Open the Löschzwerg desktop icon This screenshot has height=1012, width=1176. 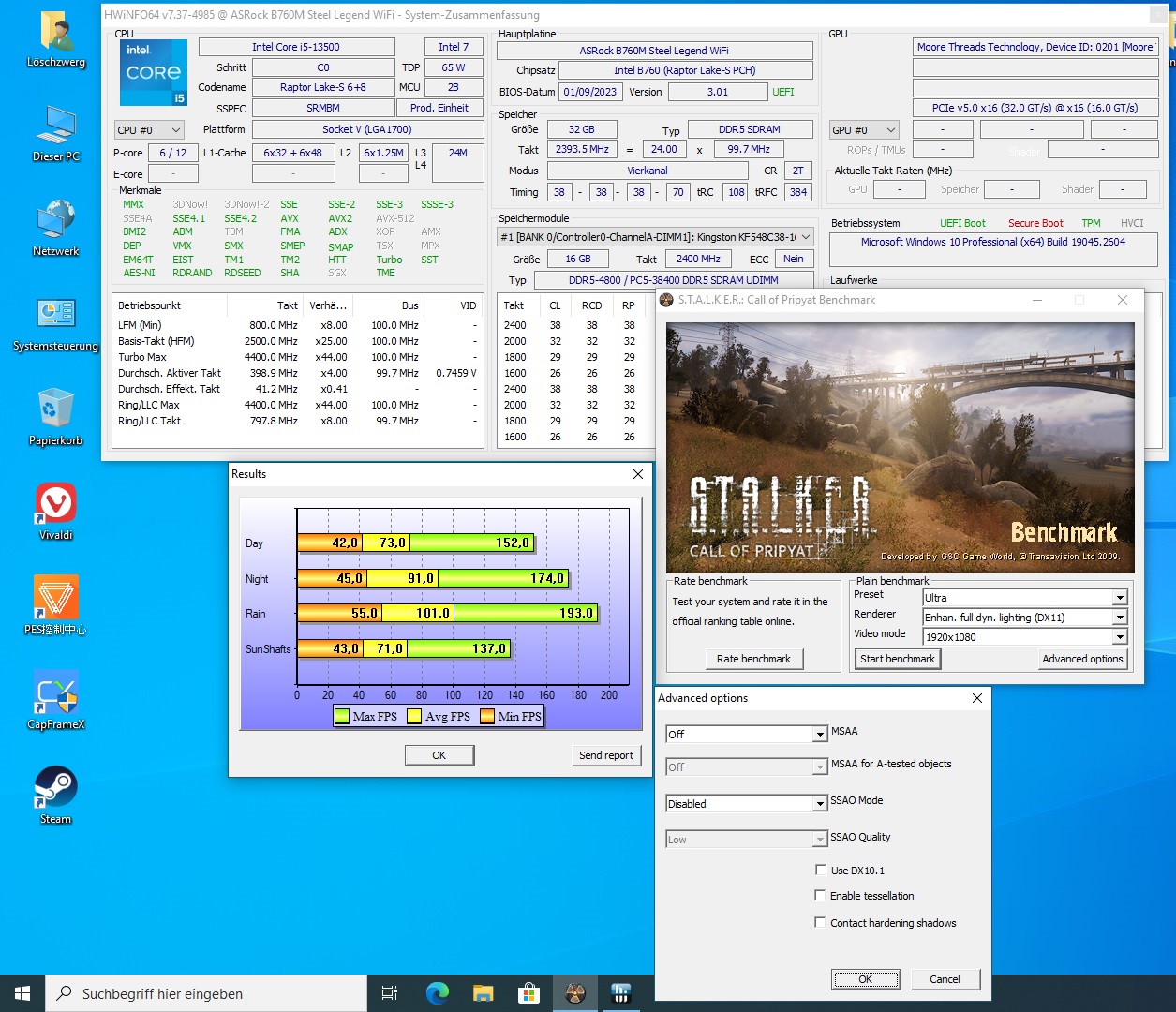[56, 39]
